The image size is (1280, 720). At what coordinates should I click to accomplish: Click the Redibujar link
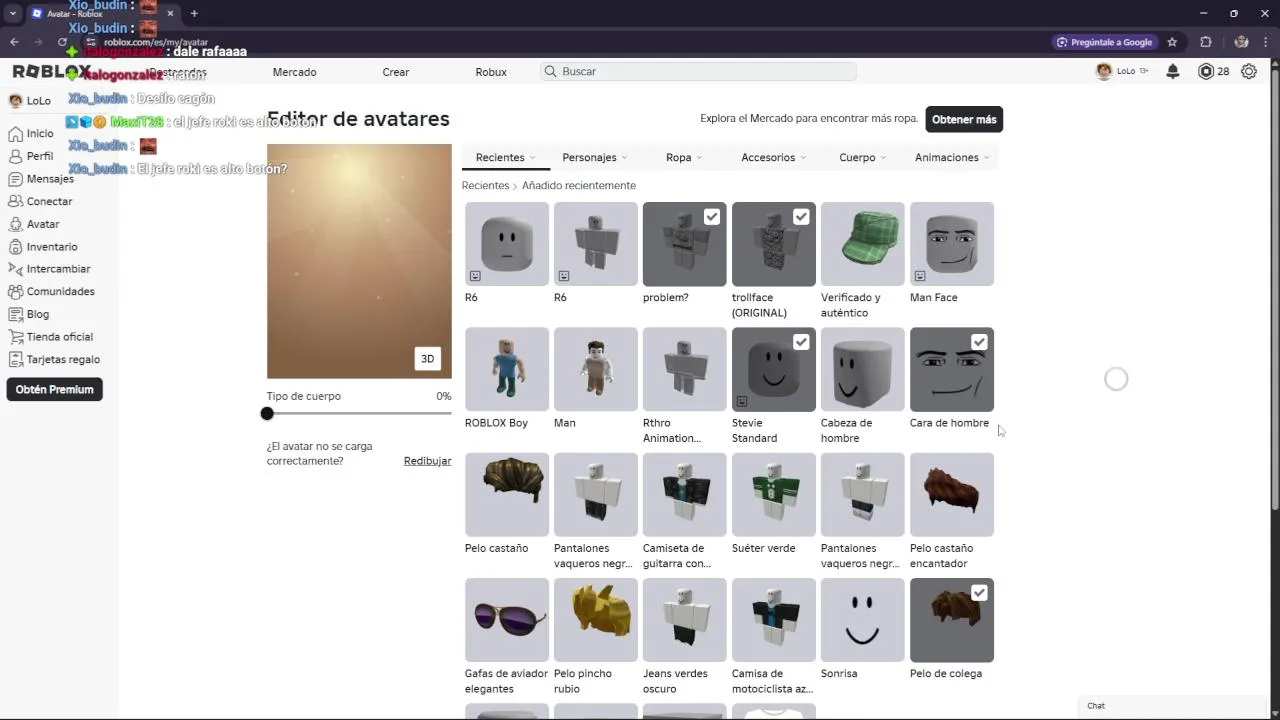pos(427,461)
